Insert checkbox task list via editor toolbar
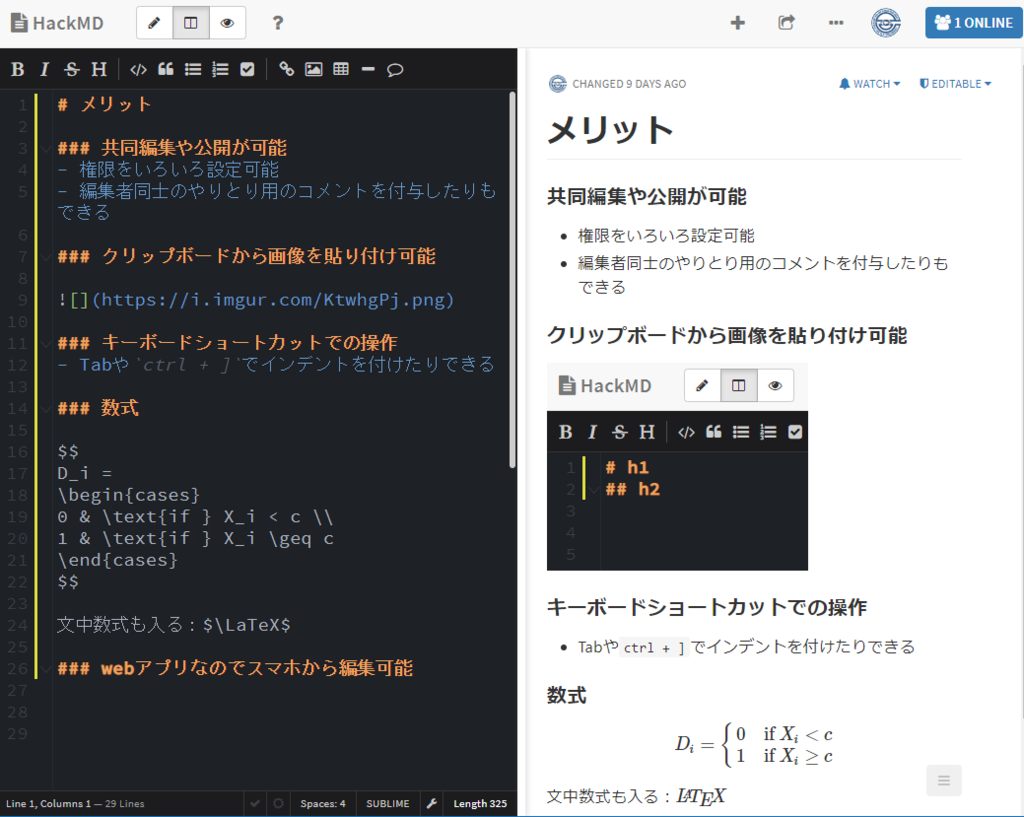The width and height of the screenshot is (1024, 817). (247, 69)
